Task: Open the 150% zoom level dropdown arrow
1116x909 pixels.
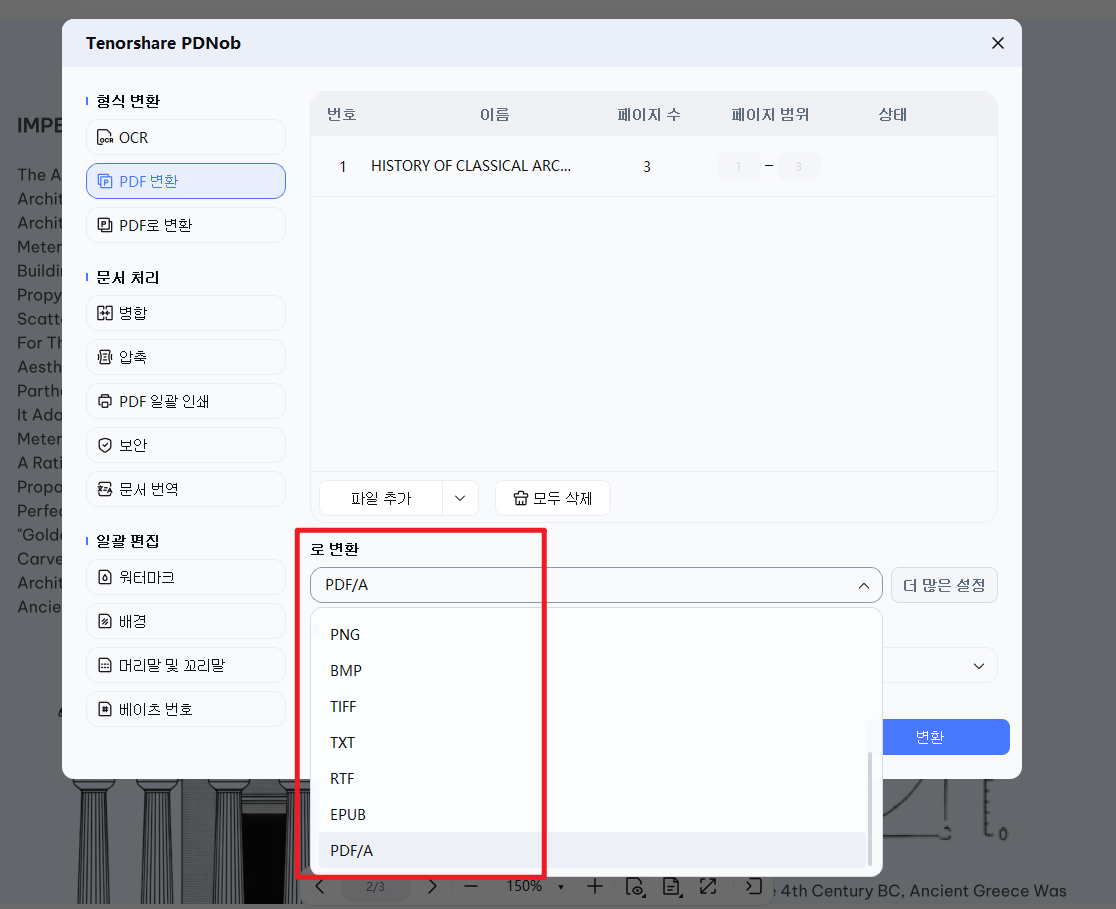Action: (561, 887)
